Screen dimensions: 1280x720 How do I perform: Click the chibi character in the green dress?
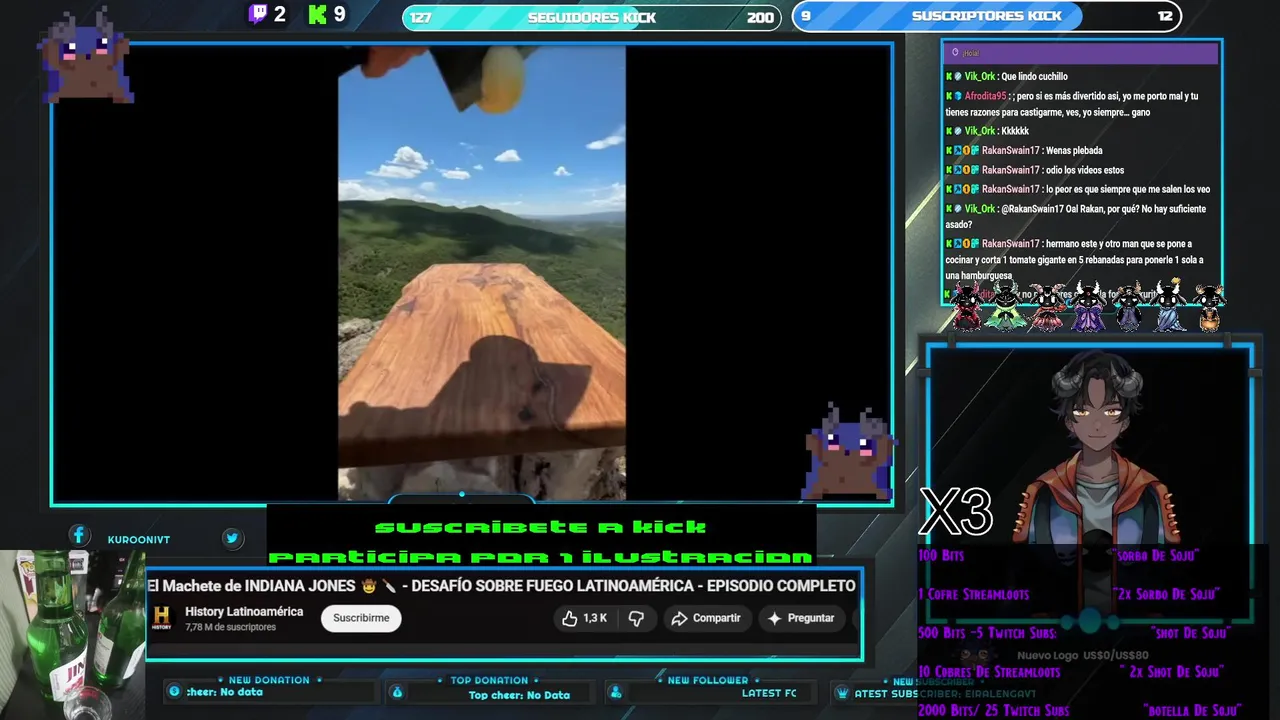tap(1005, 307)
